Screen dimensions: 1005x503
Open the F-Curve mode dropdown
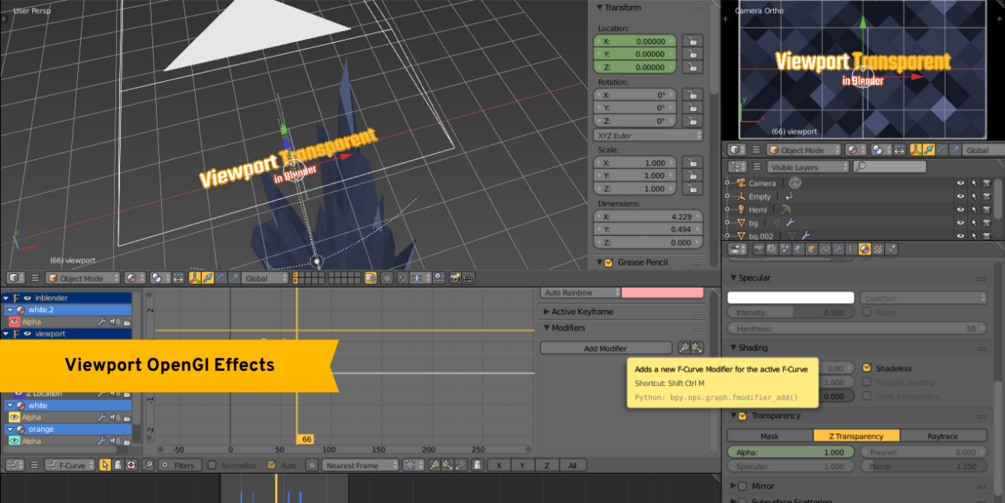(x=69, y=465)
